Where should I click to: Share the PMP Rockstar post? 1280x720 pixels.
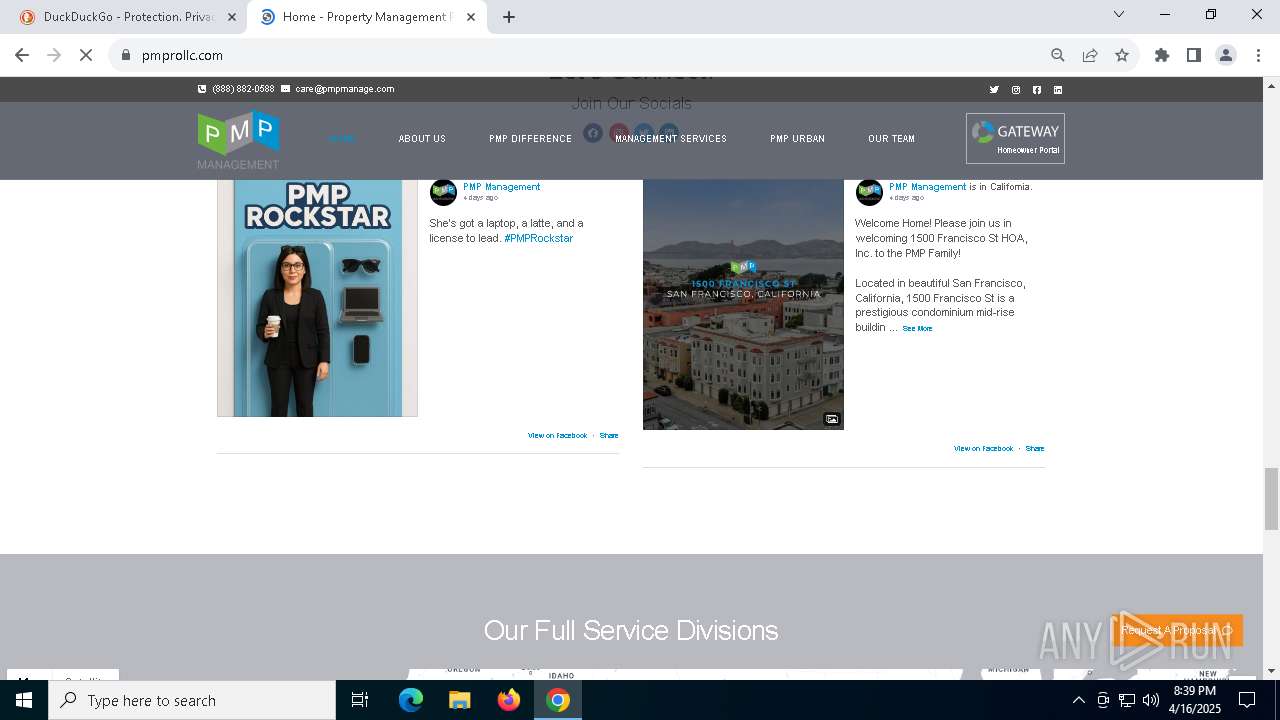click(x=609, y=436)
